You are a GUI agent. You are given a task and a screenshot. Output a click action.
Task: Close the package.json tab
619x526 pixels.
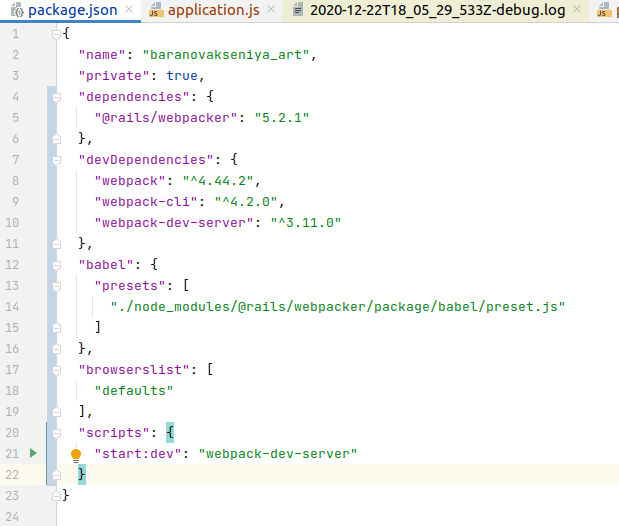click(129, 9)
